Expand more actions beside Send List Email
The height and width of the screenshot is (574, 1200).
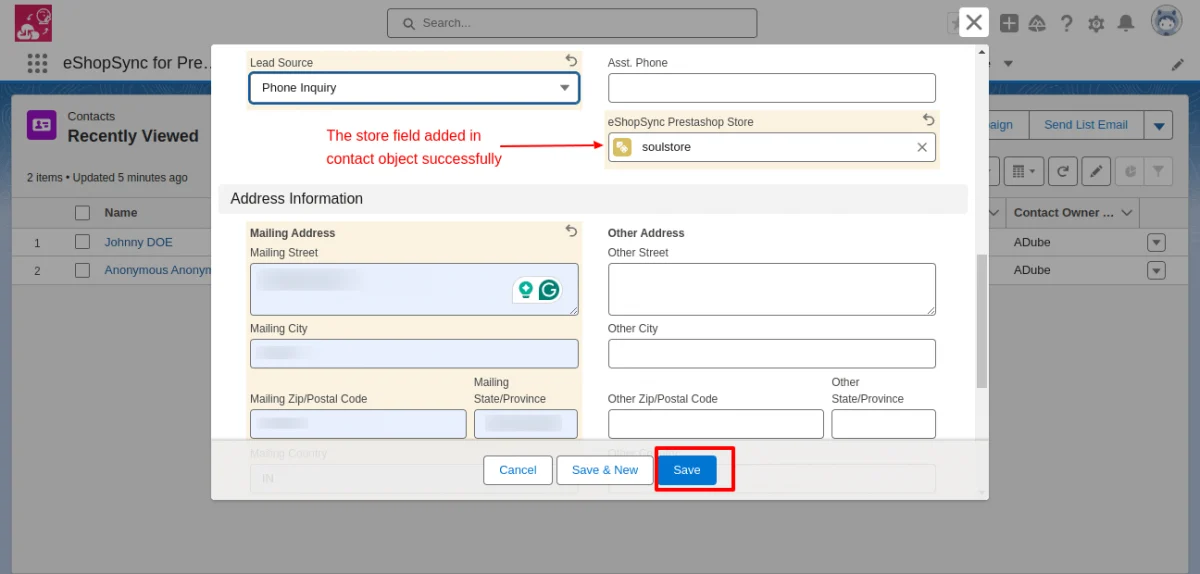[1158, 125]
